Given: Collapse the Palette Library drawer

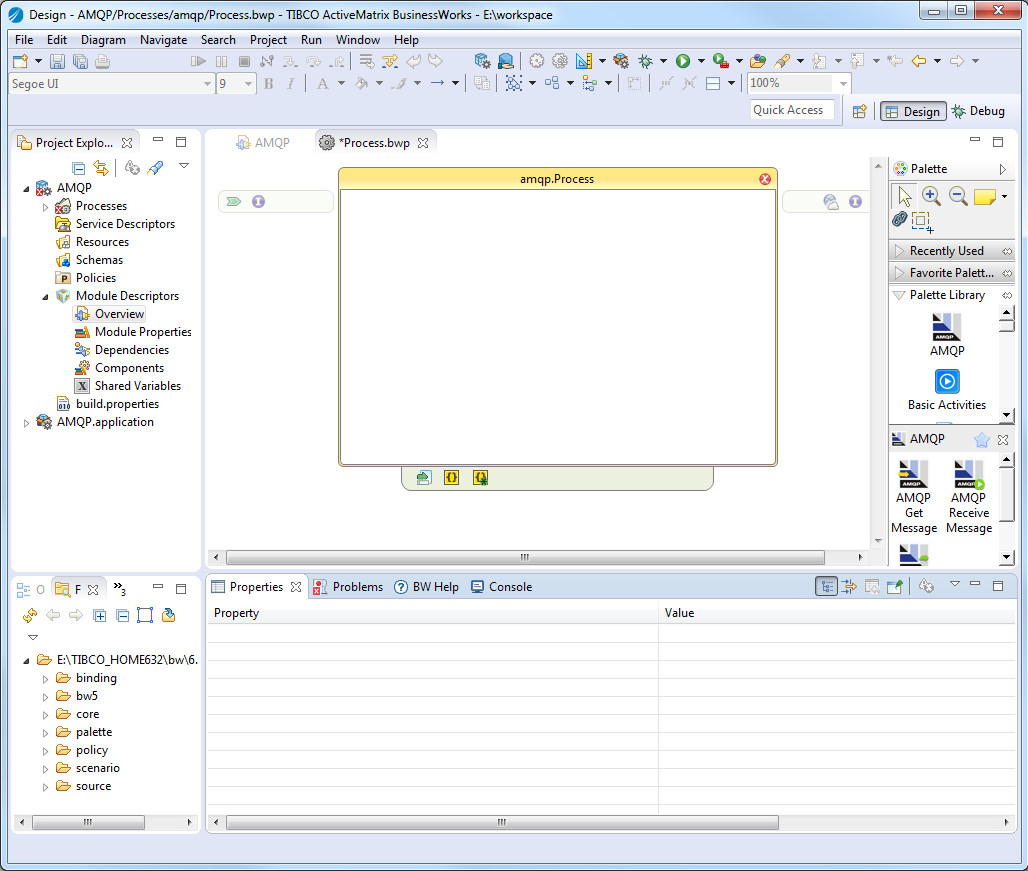Looking at the screenshot, I should [899, 295].
